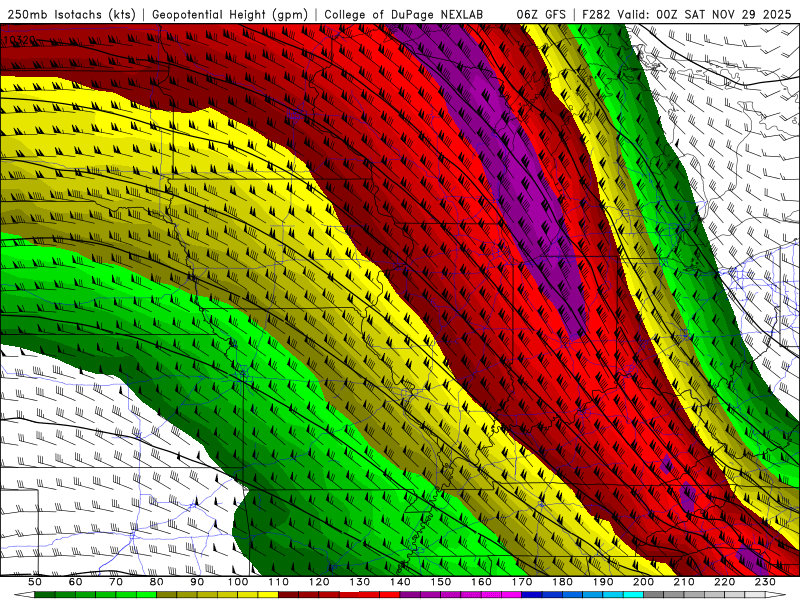The width and height of the screenshot is (800, 600).
Task: Click the 190 value on legend scale
Action: pos(603,582)
